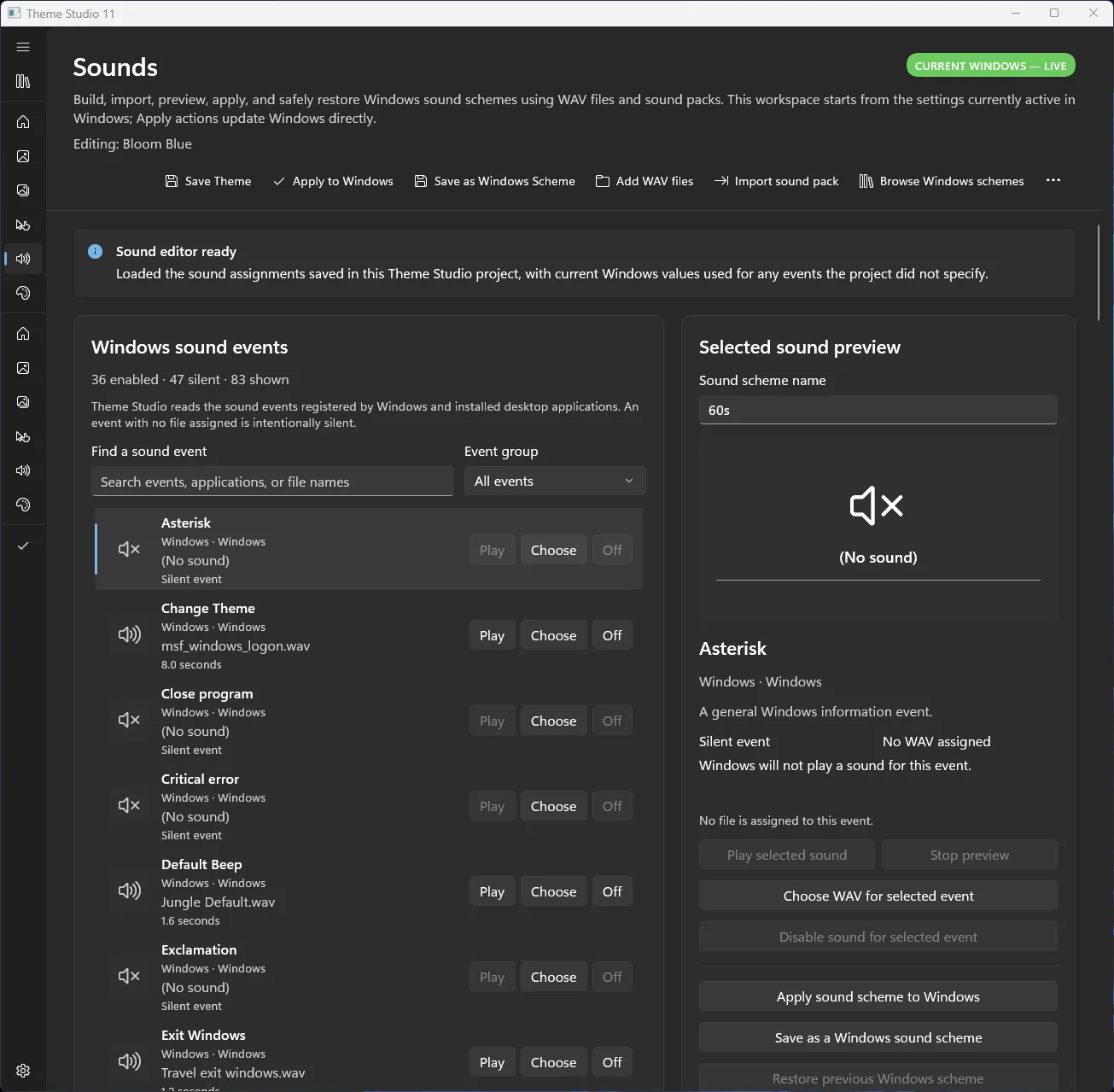Viewport: 1114px width, 1092px height.
Task: Click the speaker icon for Change Theme
Action: [x=129, y=634]
